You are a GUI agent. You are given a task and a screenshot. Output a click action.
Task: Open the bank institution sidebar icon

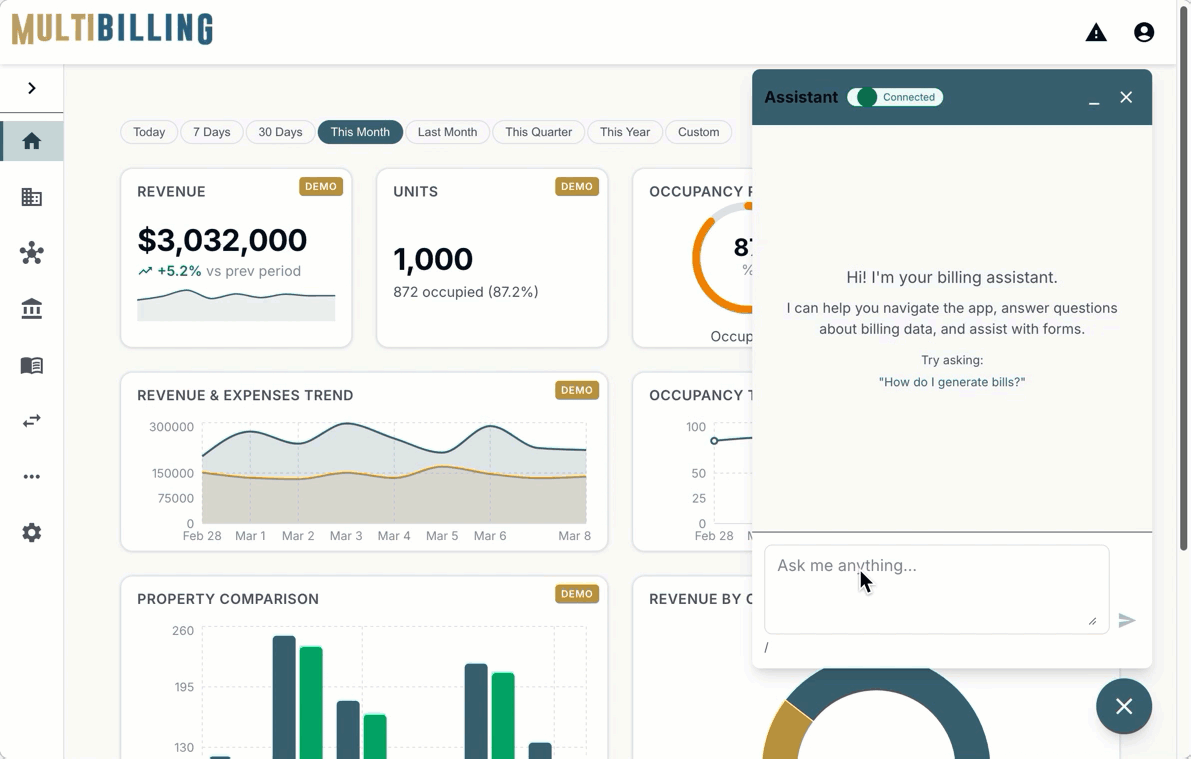pos(32,309)
